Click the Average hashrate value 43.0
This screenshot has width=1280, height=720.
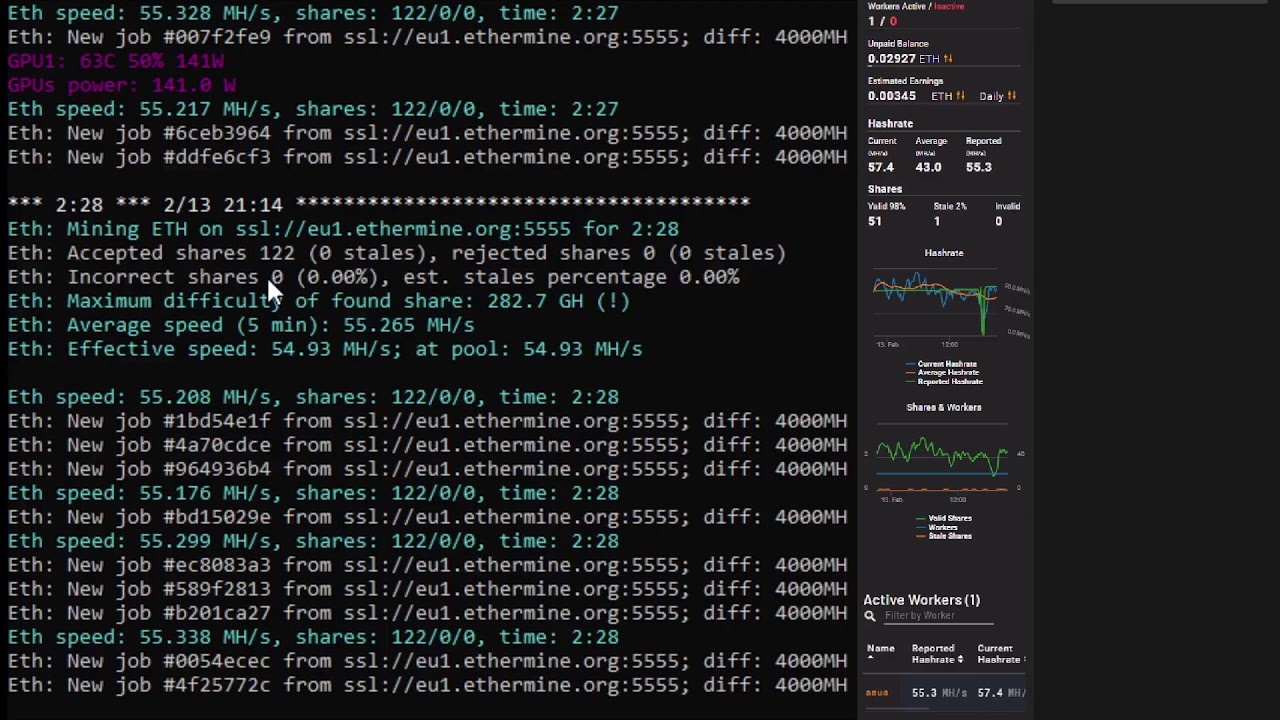tap(928, 167)
